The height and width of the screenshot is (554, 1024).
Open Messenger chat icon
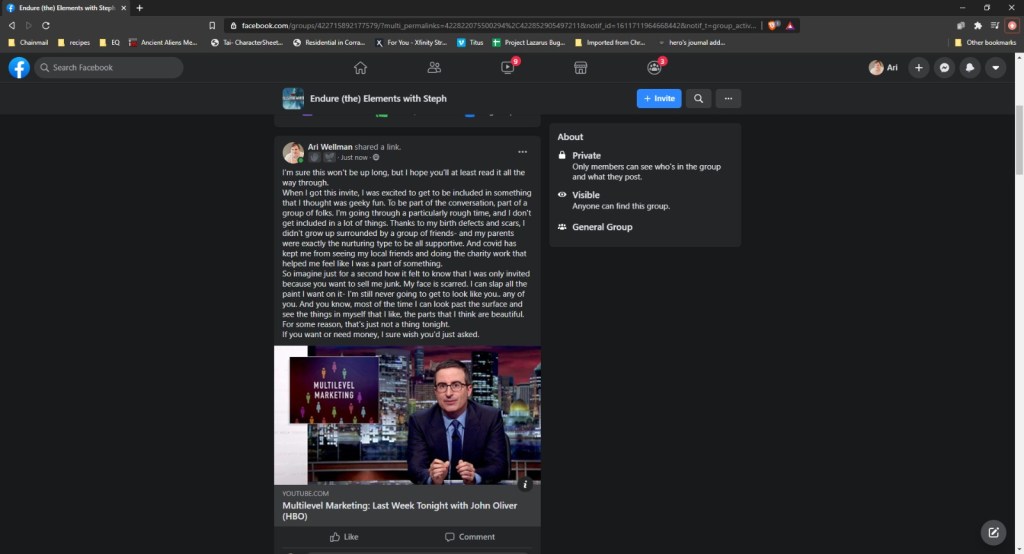pos(944,68)
